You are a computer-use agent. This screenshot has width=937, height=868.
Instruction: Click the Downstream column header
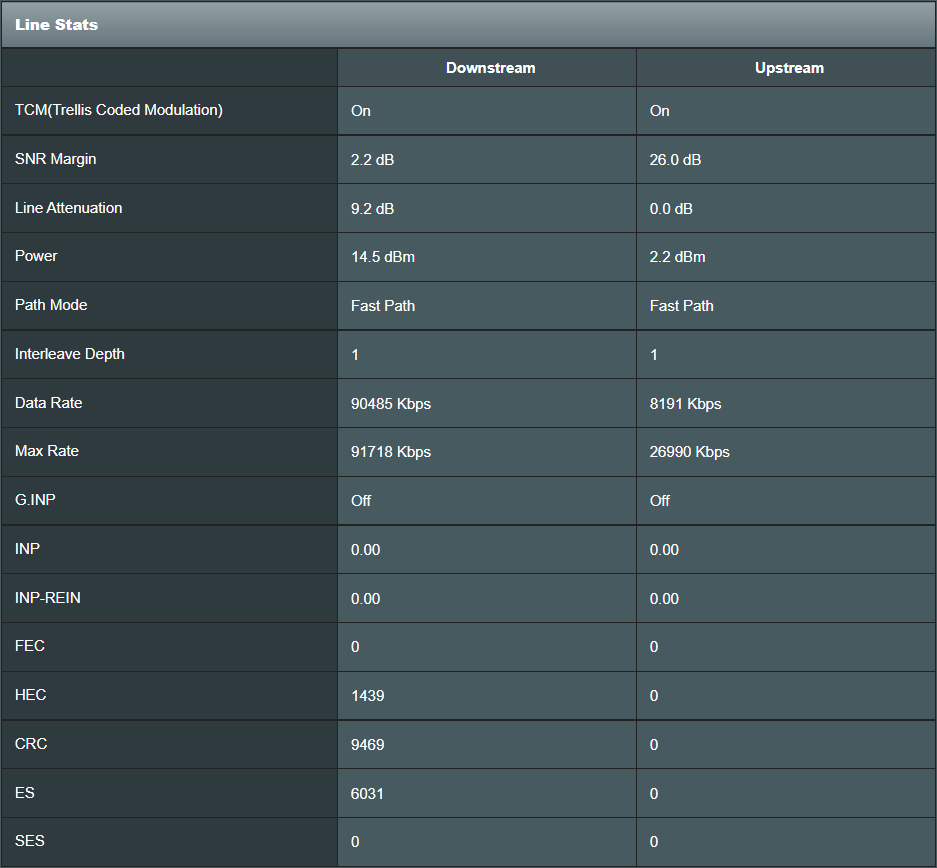490,68
